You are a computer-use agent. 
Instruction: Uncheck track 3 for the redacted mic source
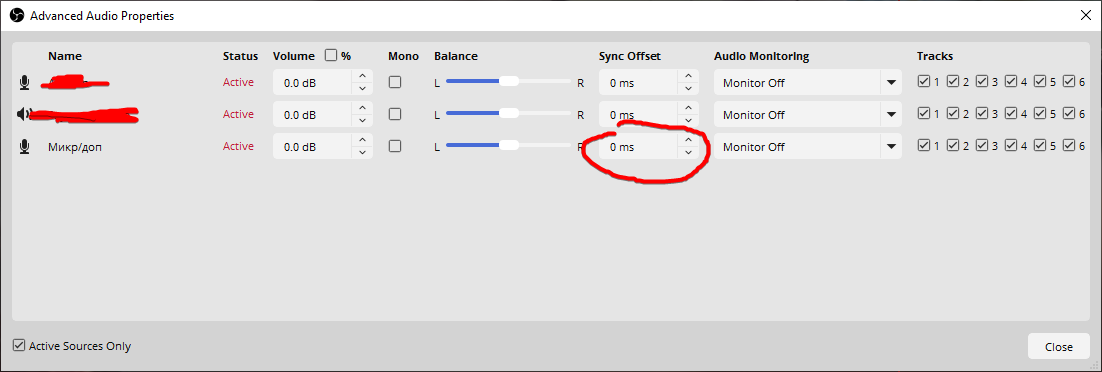[982, 82]
